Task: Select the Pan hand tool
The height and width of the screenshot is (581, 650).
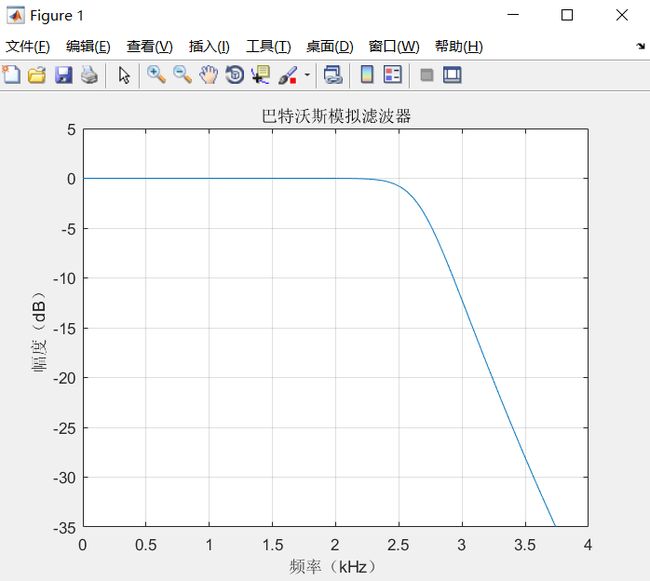Action: [x=209, y=75]
